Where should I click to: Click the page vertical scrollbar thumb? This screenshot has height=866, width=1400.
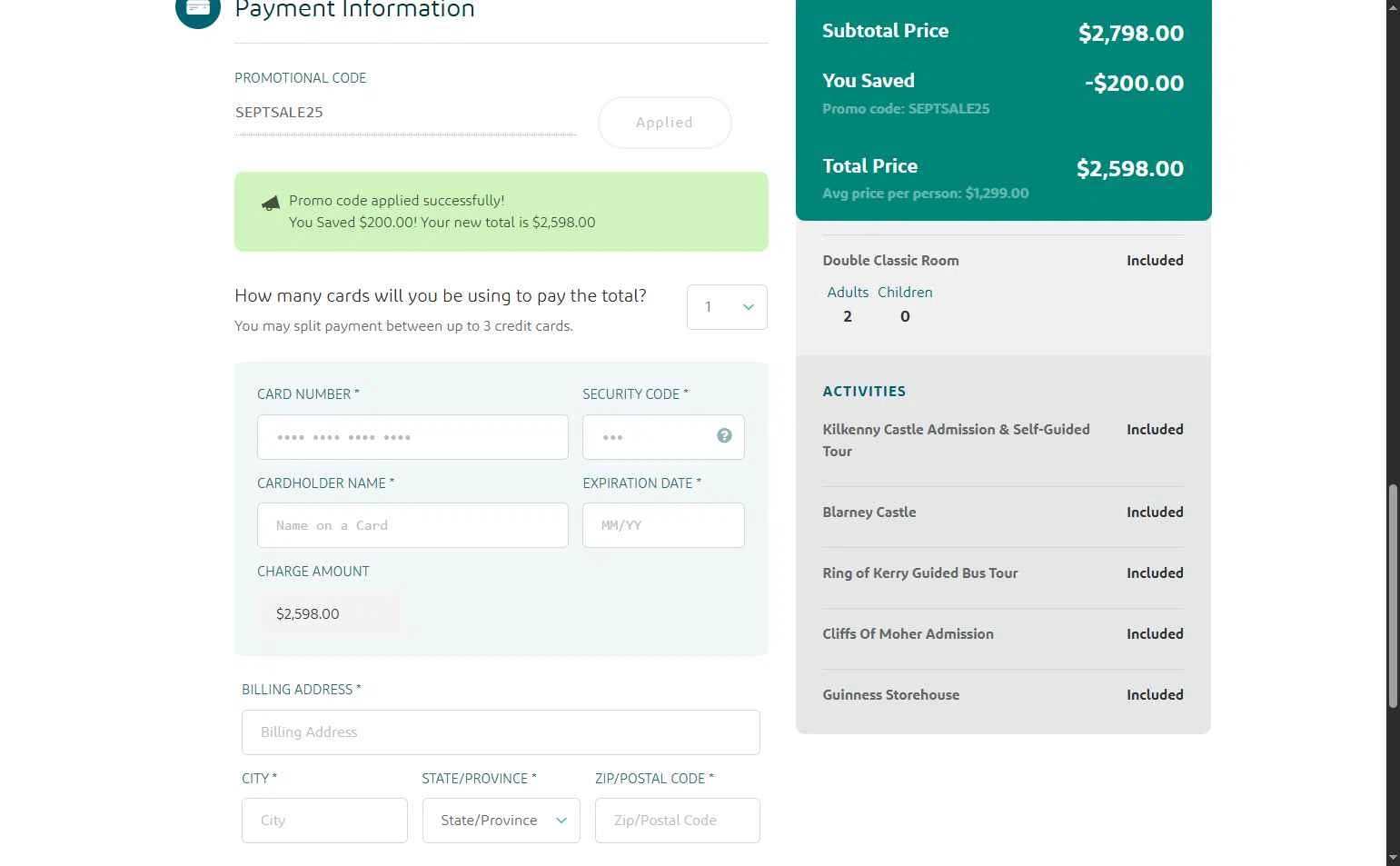click(1393, 596)
